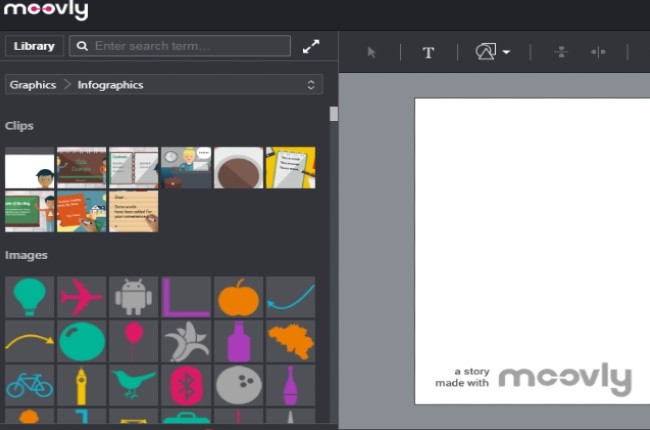The height and width of the screenshot is (430, 650).
Task: Open the shapes tool dropdown
Action: point(493,52)
